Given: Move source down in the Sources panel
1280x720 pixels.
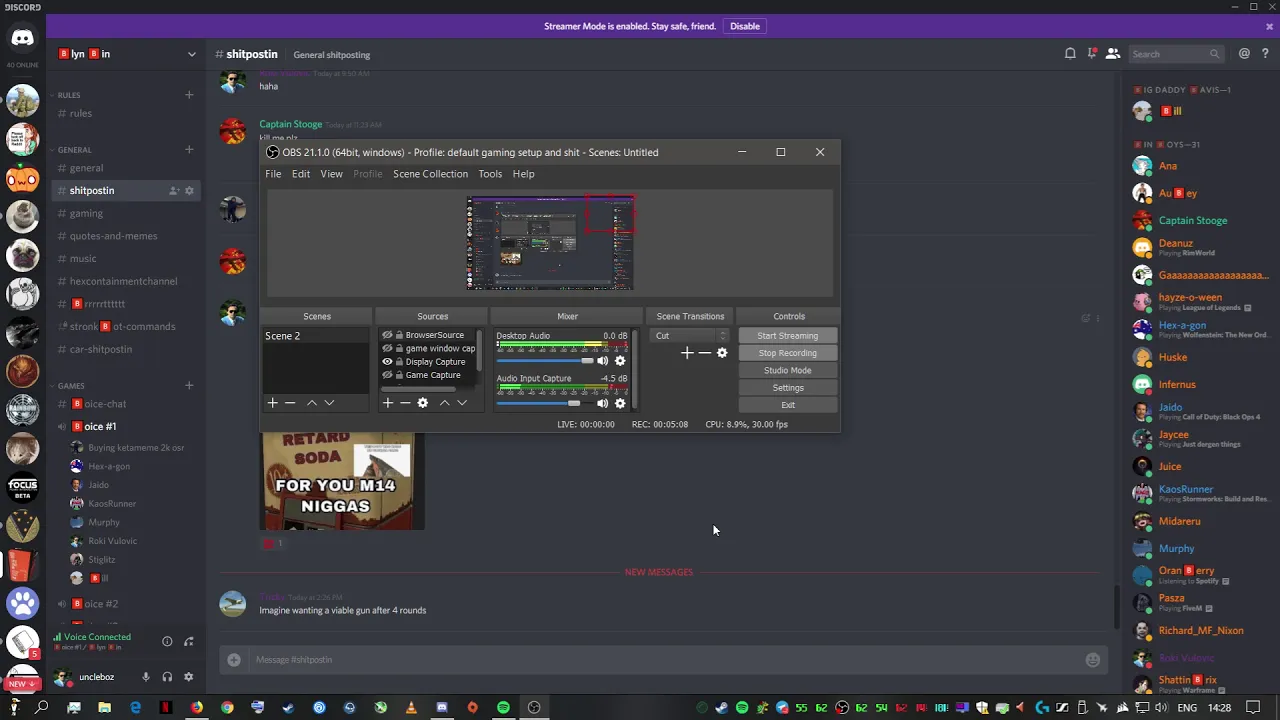Looking at the screenshot, I should click(462, 403).
